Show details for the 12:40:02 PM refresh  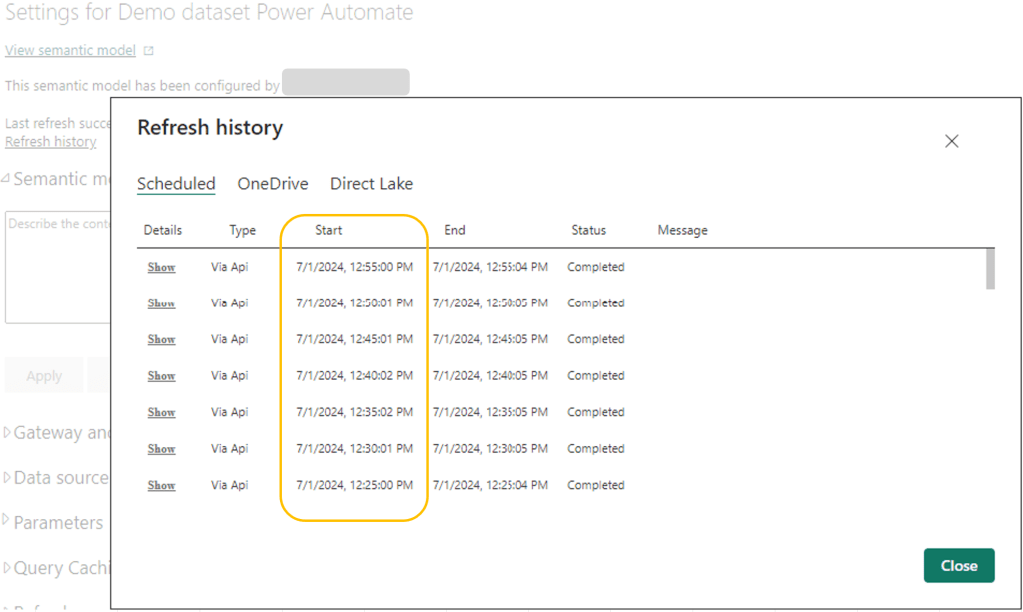coord(161,376)
